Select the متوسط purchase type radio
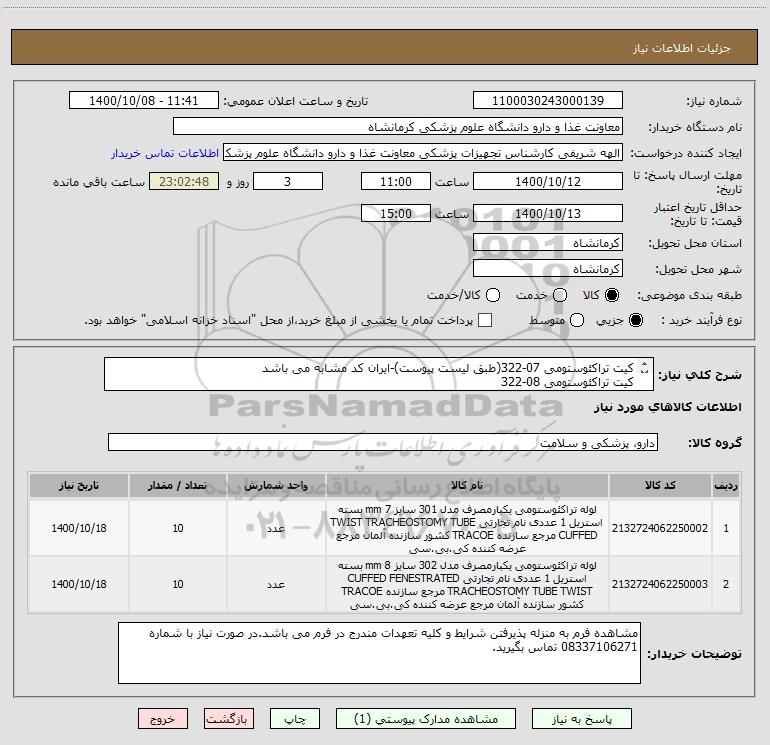This screenshot has width=770, height=745. pos(577,320)
